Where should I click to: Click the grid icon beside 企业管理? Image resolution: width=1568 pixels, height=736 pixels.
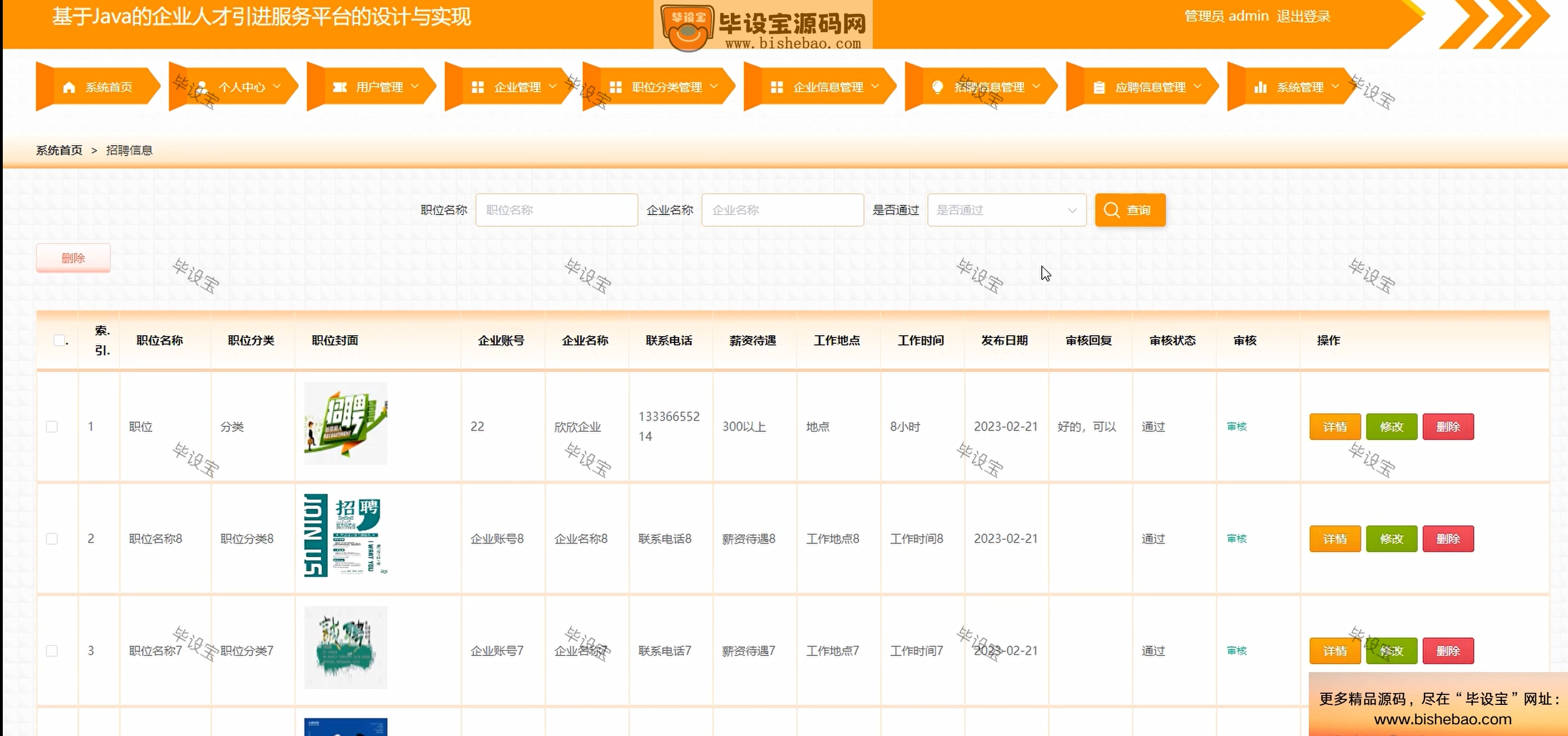[x=478, y=88]
